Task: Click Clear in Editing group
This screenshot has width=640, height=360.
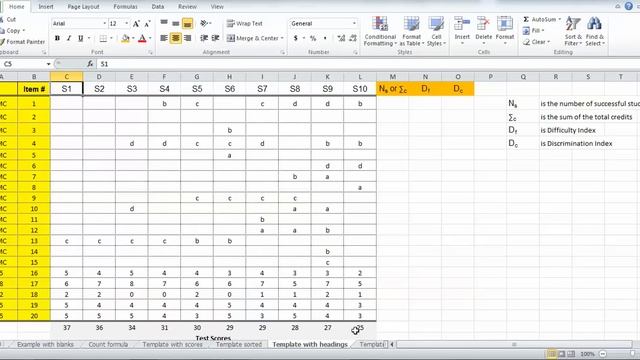Action: click(x=537, y=42)
